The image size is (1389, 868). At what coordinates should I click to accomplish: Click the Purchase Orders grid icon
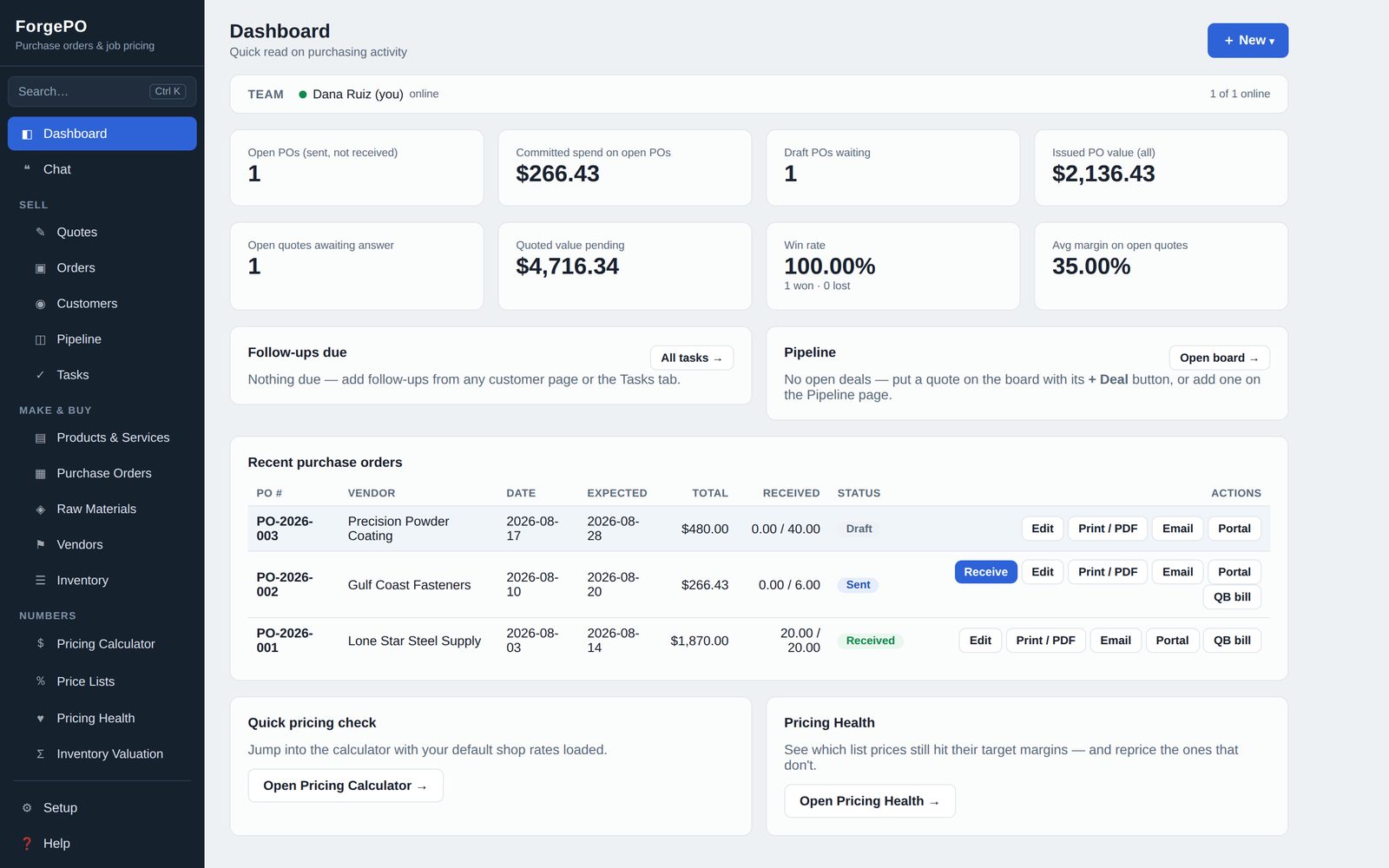coord(40,473)
